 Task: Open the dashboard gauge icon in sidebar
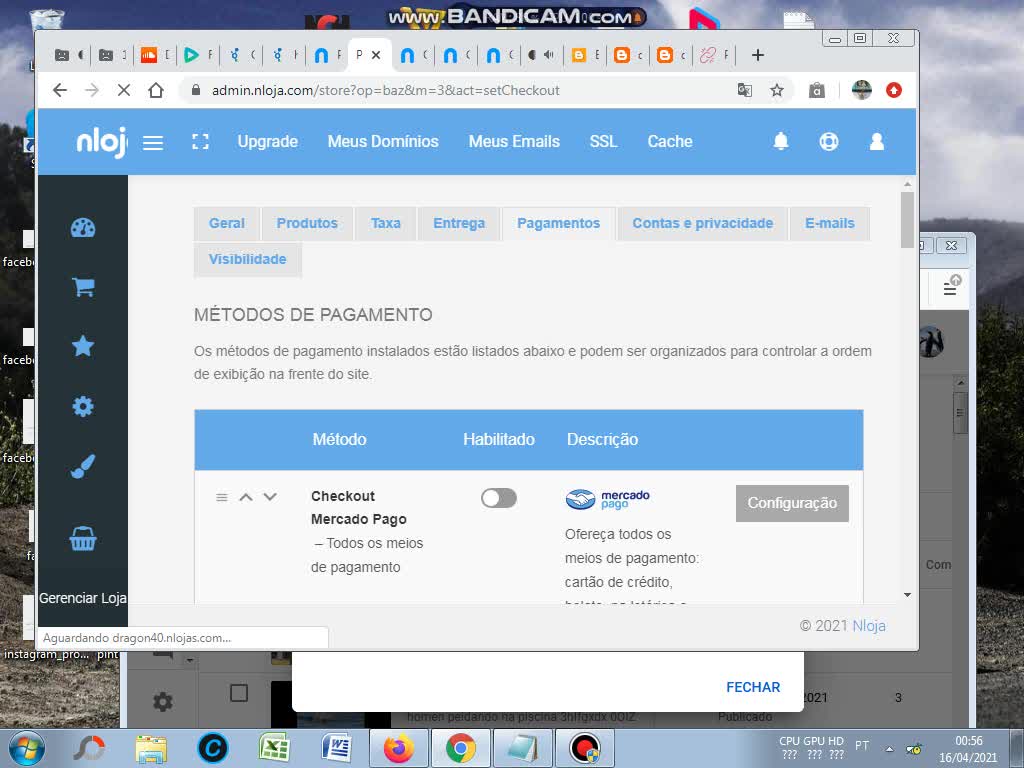click(x=83, y=228)
